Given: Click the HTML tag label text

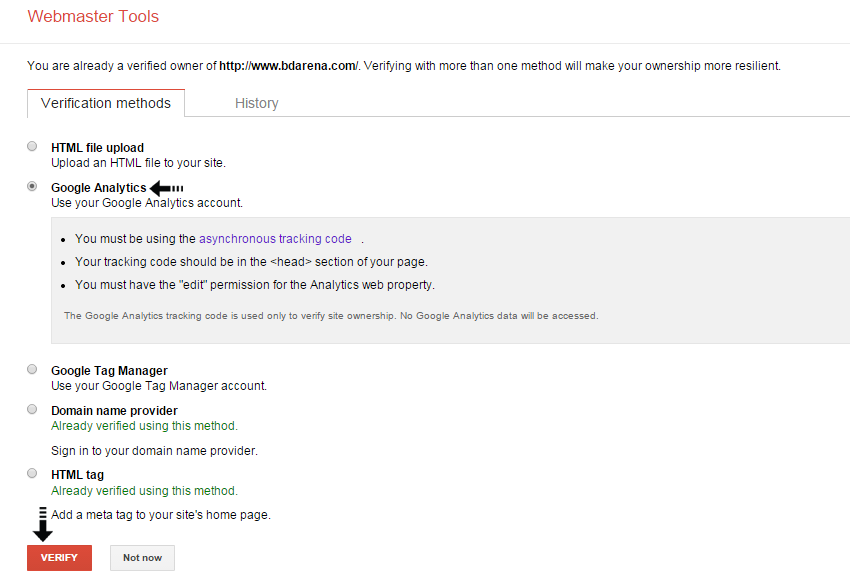Looking at the screenshot, I should coord(77,475).
